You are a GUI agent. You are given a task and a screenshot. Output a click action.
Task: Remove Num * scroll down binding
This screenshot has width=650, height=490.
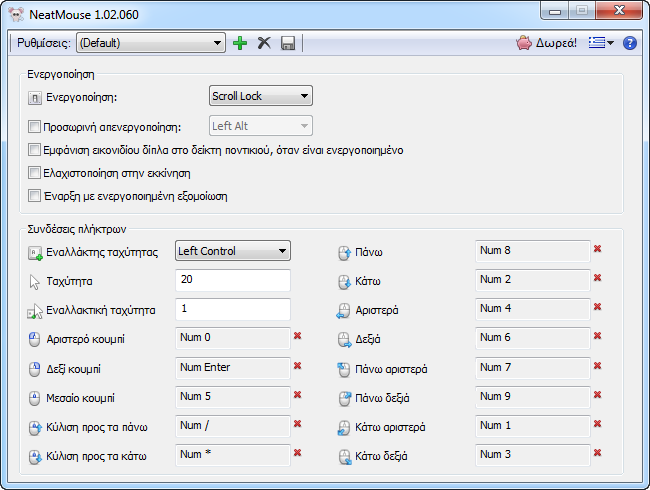coord(297,453)
